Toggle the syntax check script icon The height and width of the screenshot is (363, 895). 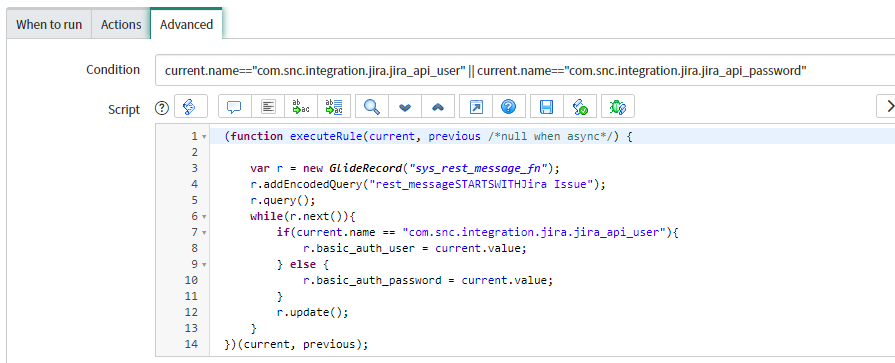580,107
